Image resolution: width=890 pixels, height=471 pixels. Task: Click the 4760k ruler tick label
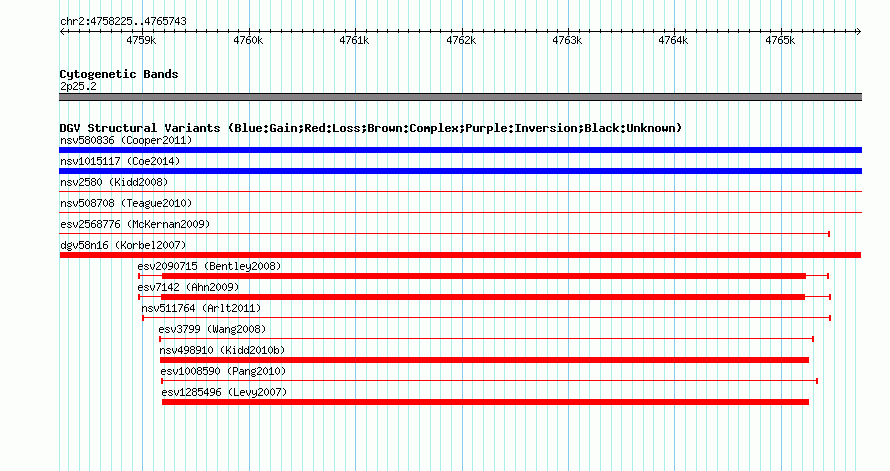click(x=248, y=40)
